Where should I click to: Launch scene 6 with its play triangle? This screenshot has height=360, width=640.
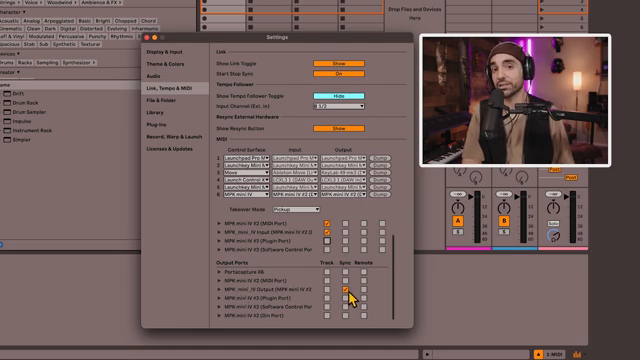pos(542,27)
